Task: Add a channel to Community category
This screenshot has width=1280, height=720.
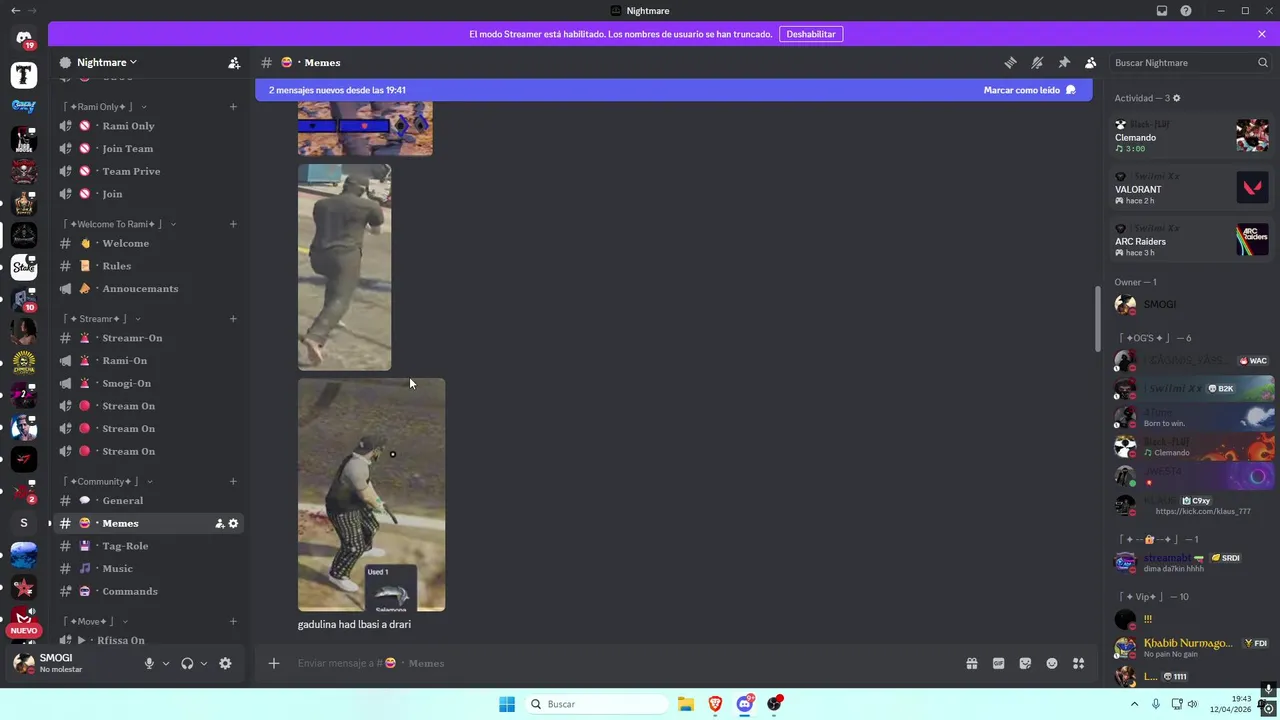Action: (233, 481)
